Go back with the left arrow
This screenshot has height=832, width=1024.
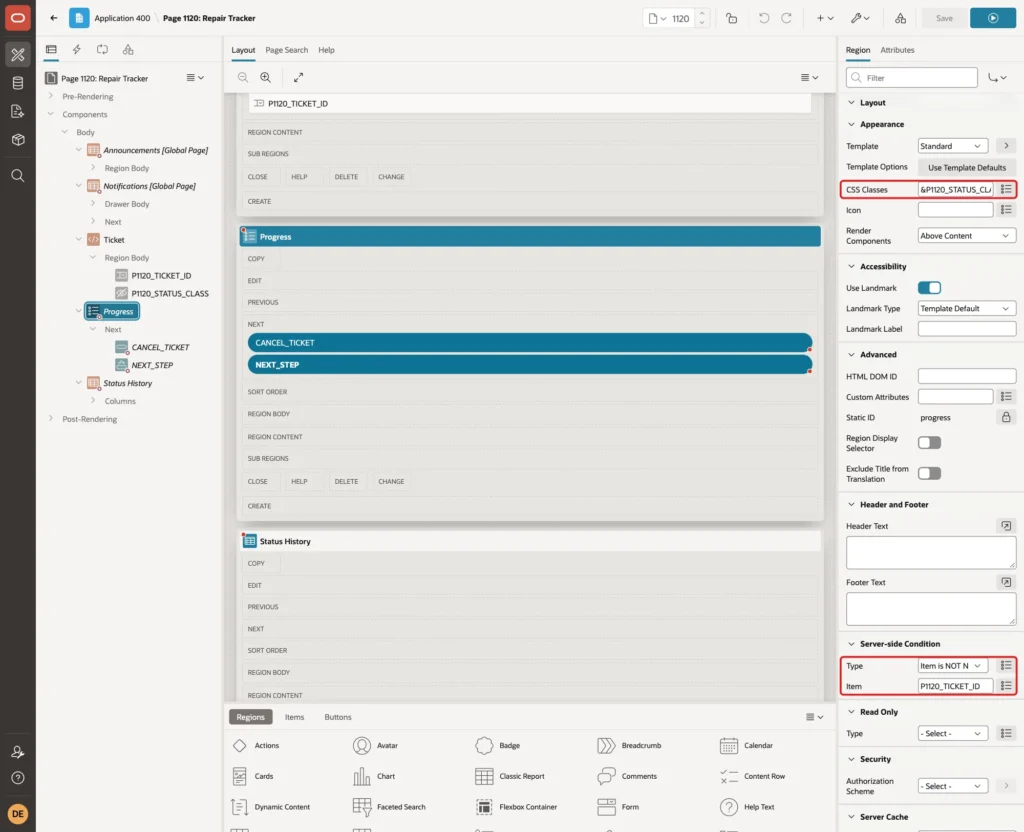coord(54,18)
